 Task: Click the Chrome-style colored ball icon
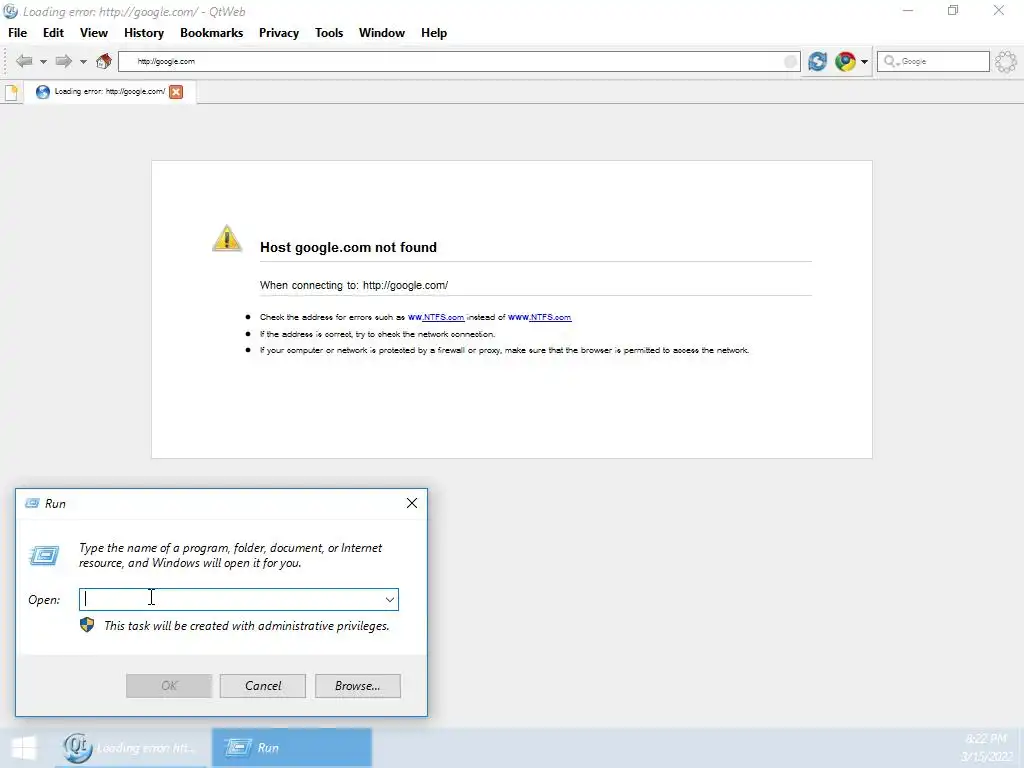click(845, 61)
